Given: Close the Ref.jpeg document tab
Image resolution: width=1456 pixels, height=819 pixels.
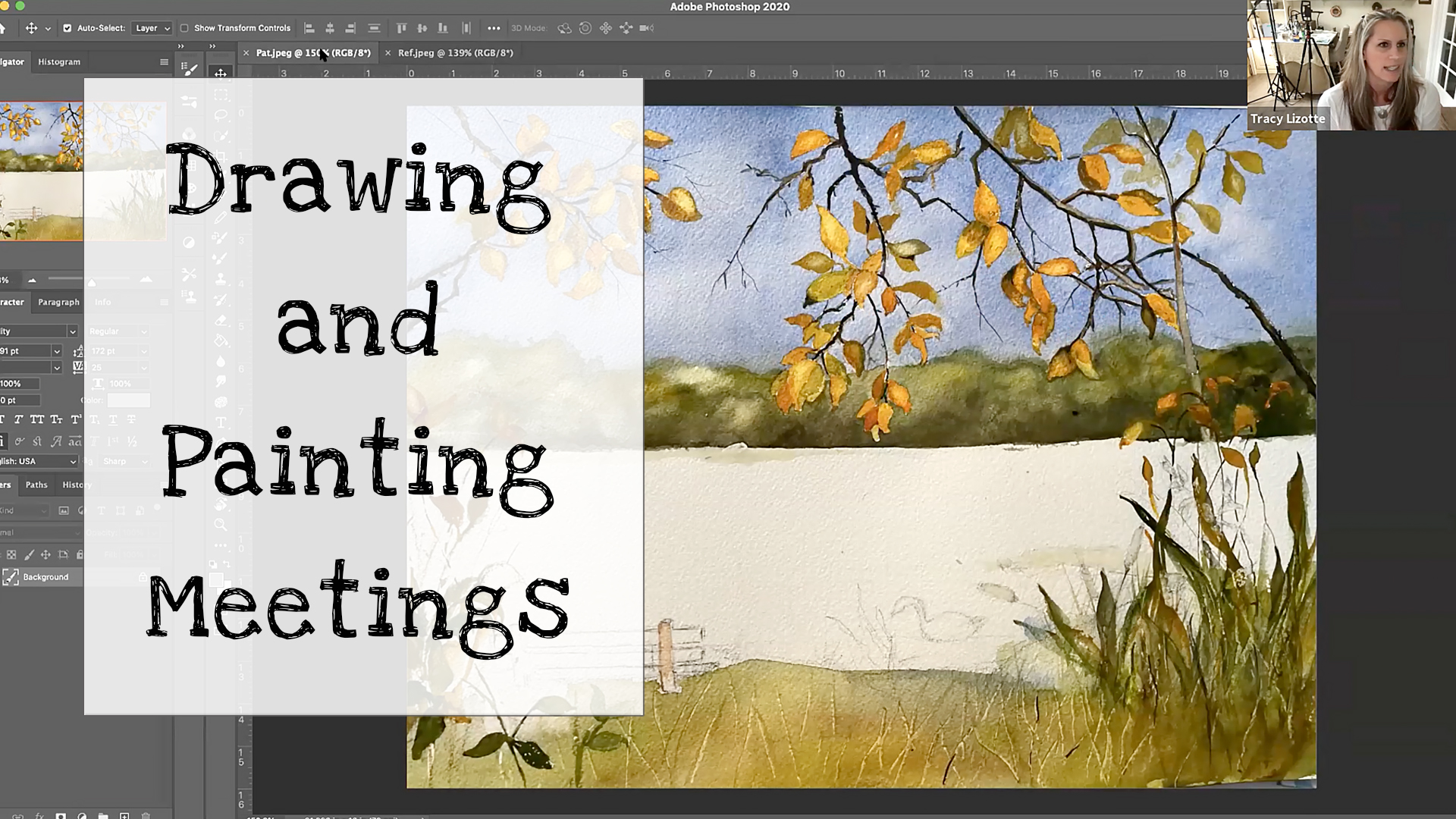Looking at the screenshot, I should click(388, 53).
